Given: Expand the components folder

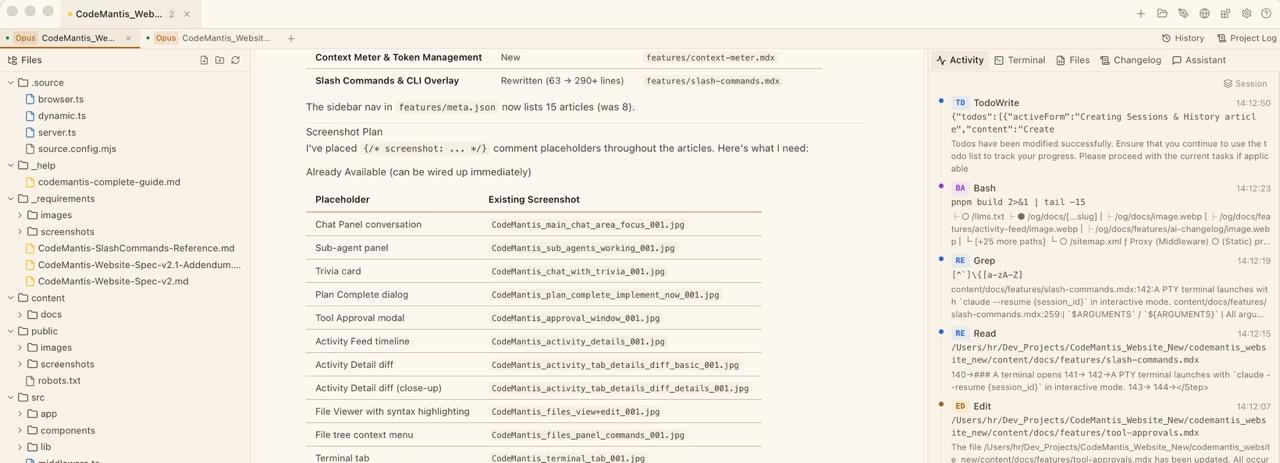Looking at the screenshot, I should tap(20, 430).
